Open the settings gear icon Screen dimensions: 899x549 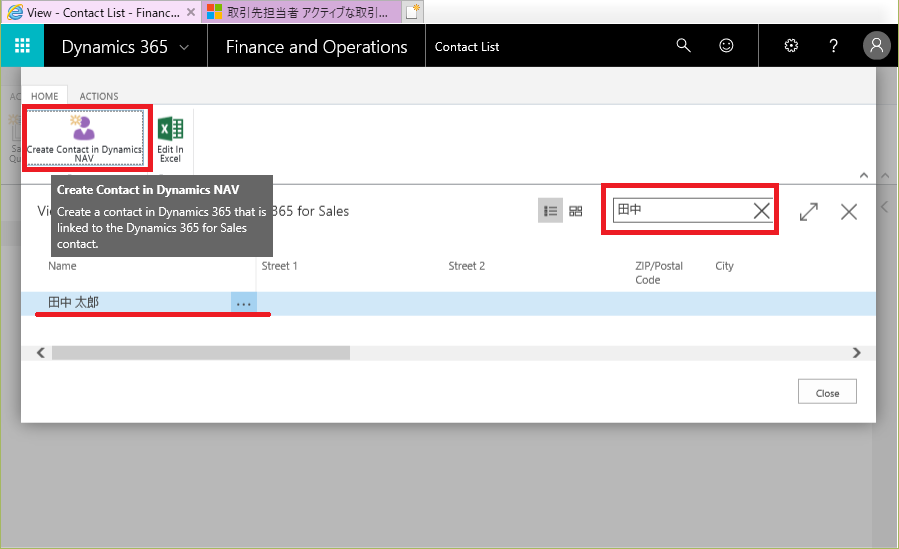[791, 45]
